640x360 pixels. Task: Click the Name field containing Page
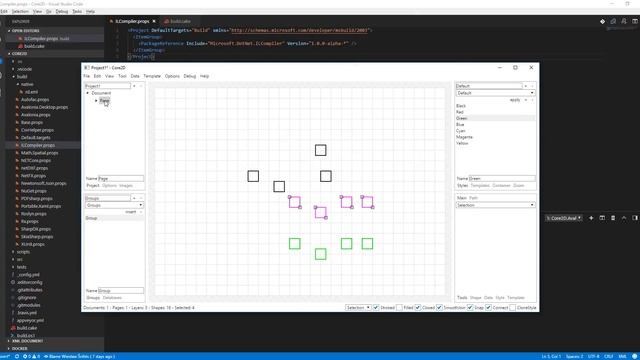[121, 178]
